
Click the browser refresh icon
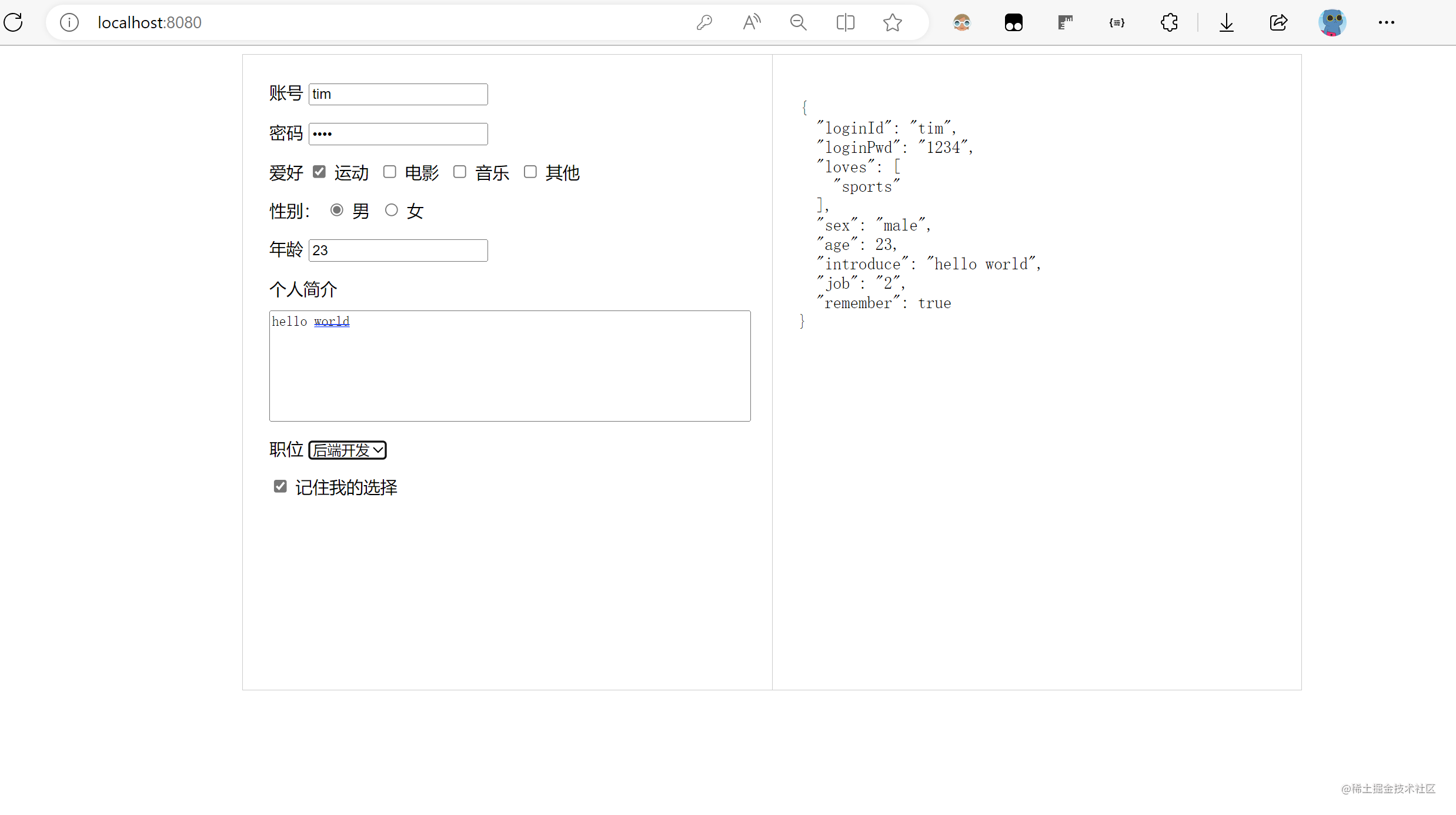point(14,22)
